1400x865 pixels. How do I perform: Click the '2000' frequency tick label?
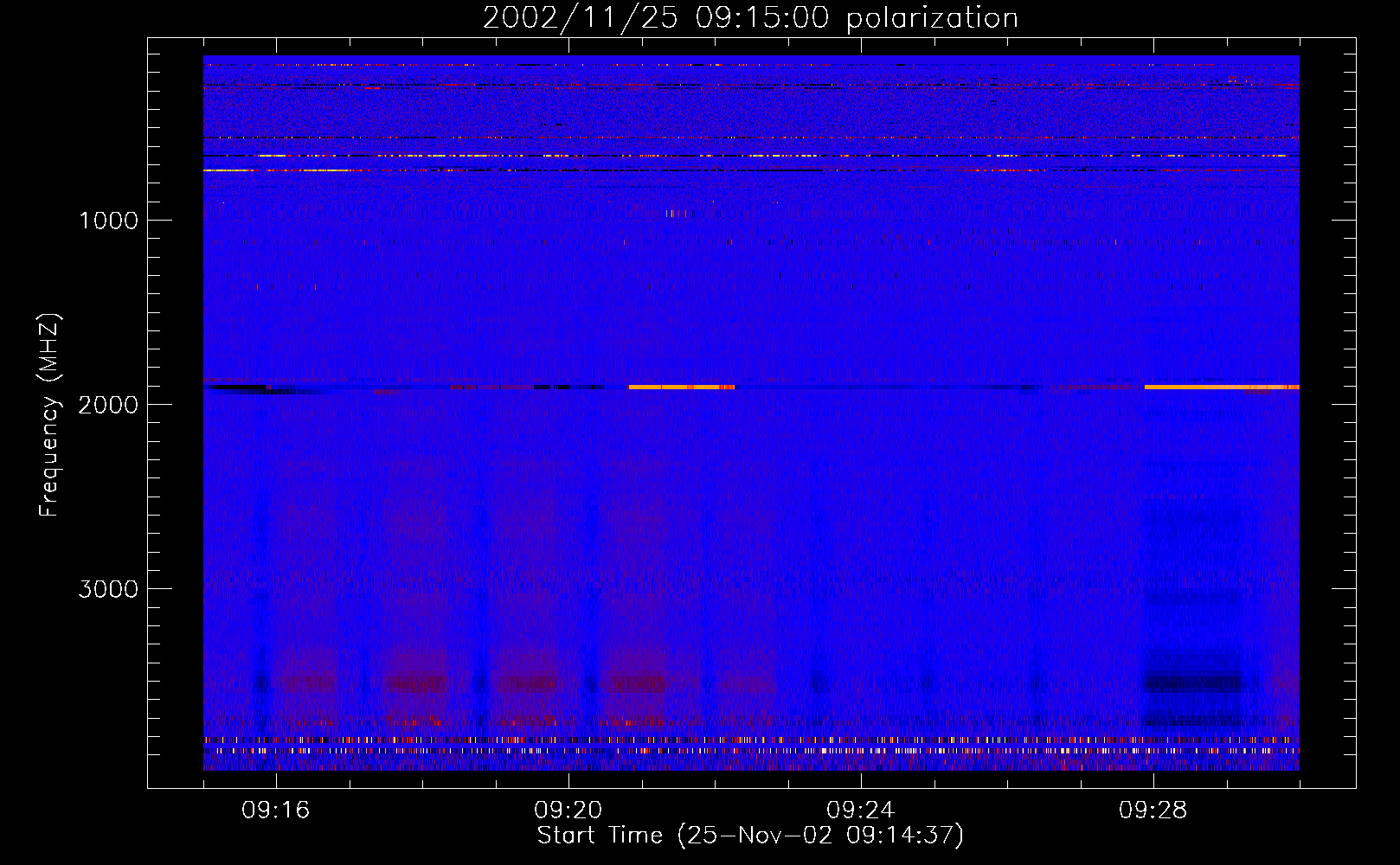tap(108, 405)
